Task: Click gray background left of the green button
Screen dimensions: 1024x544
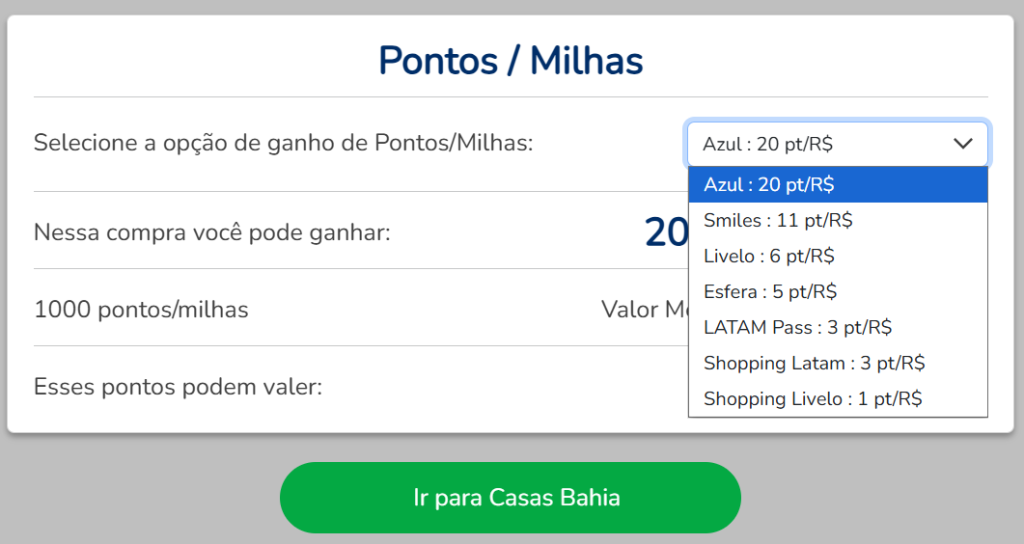Action: click(x=140, y=497)
